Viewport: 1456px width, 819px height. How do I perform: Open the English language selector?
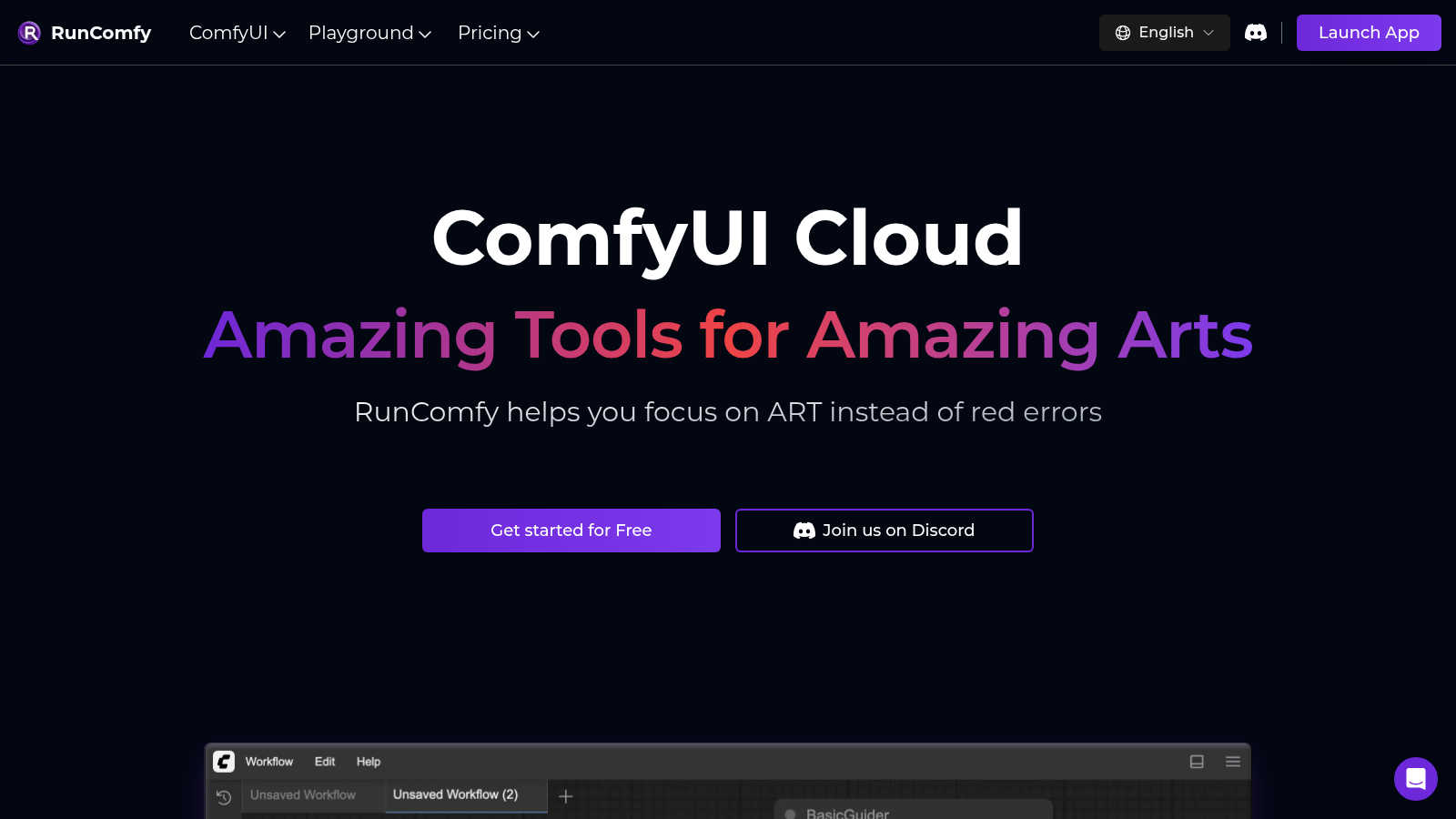pyautogui.click(x=1165, y=33)
